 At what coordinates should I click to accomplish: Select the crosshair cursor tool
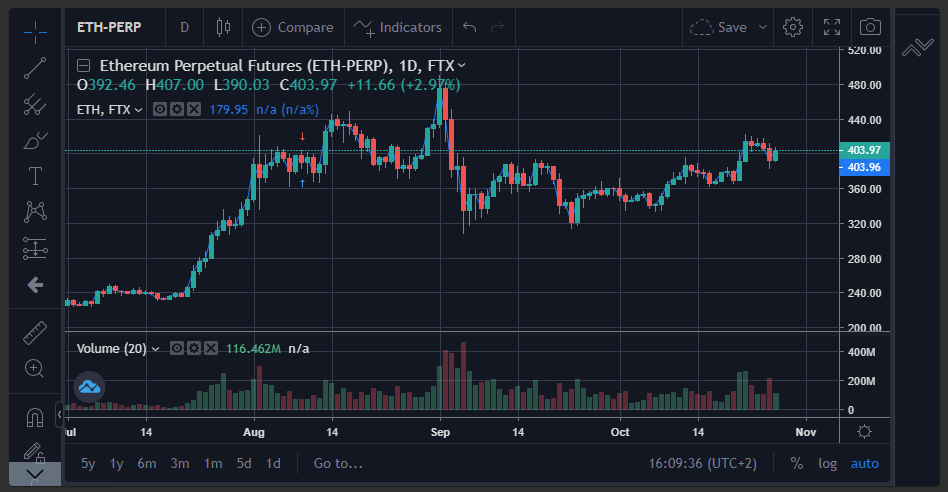click(x=35, y=32)
